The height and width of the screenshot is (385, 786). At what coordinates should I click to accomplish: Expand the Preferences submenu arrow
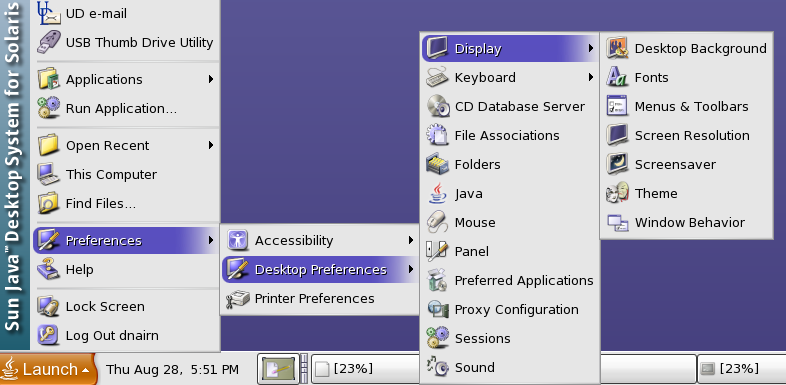tap(211, 241)
